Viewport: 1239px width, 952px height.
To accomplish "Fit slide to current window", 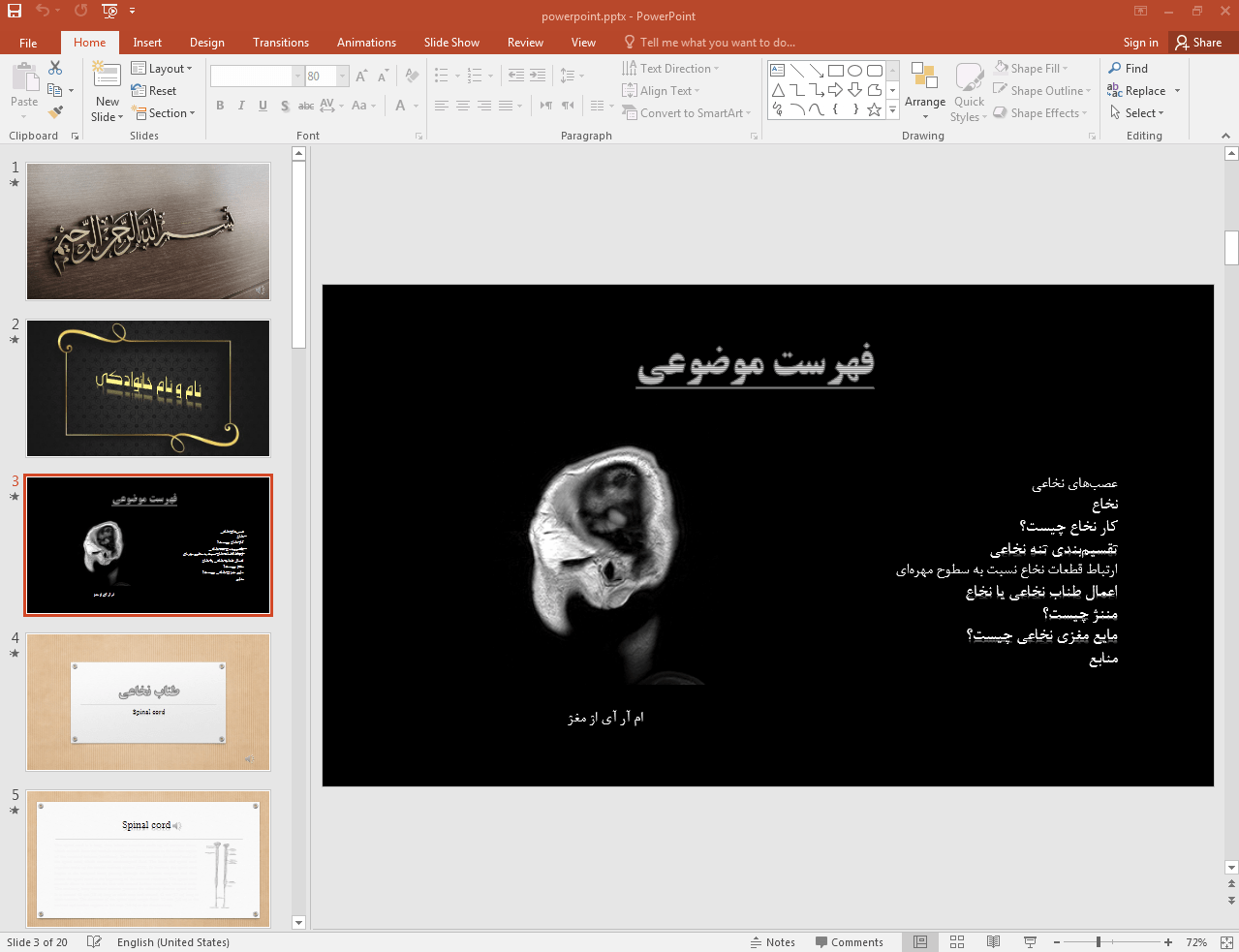I will 1226,942.
